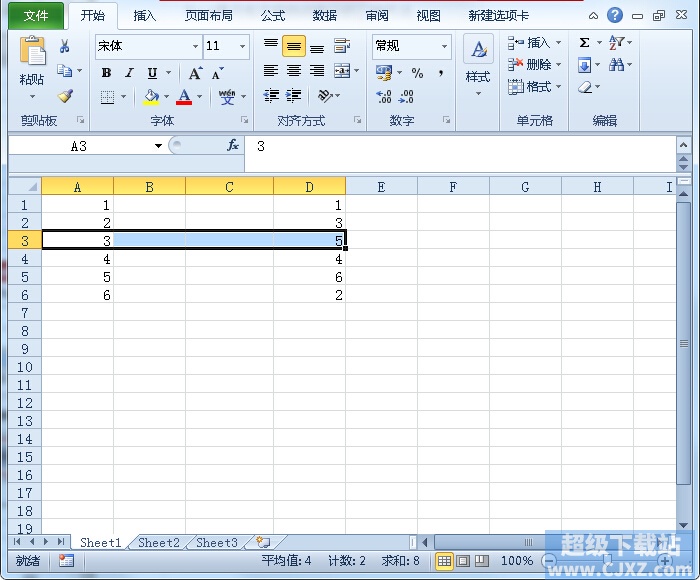Image resolution: width=700 pixels, height=580 pixels.
Task: Open the font size dropdown
Action: (x=242, y=46)
